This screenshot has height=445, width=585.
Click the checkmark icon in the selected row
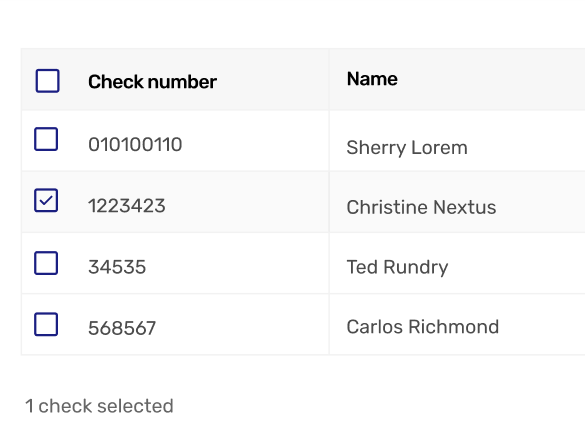(46, 201)
